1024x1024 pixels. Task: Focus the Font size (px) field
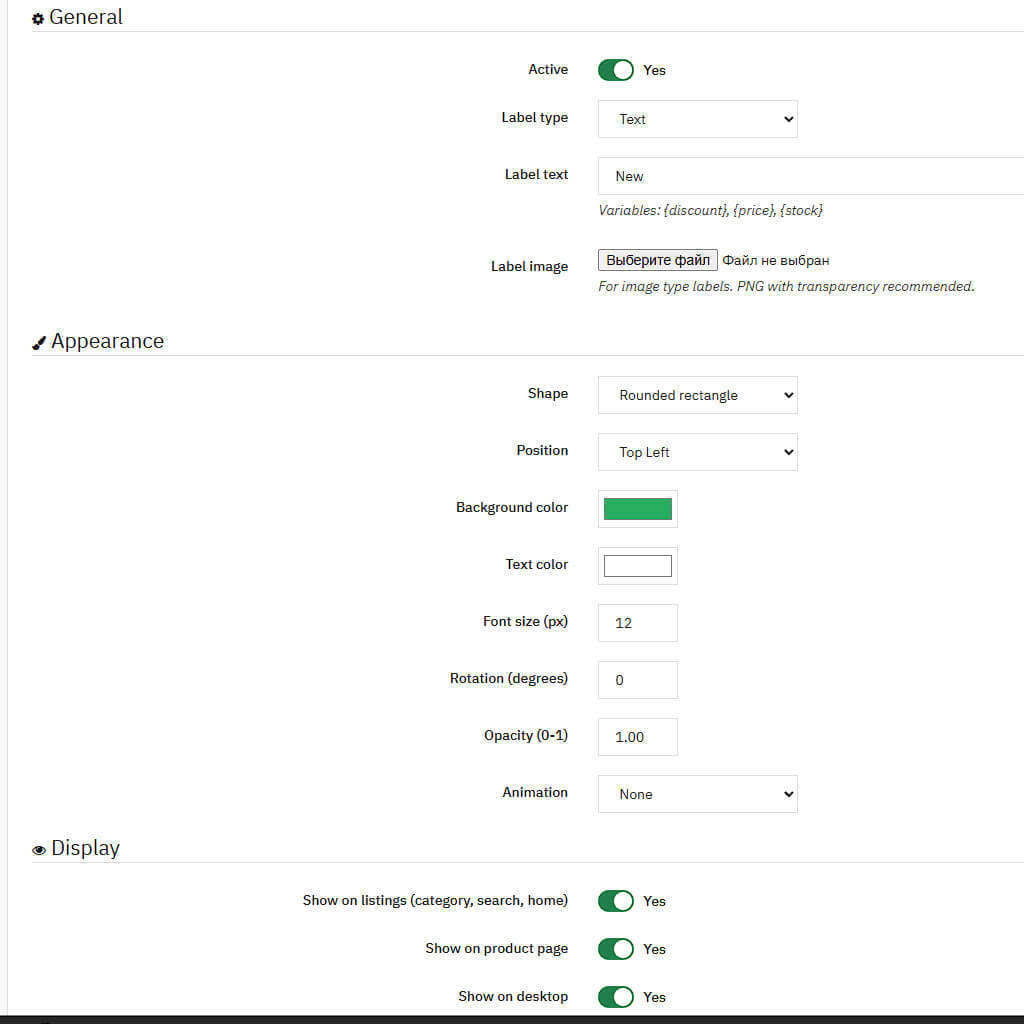point(637,623)
